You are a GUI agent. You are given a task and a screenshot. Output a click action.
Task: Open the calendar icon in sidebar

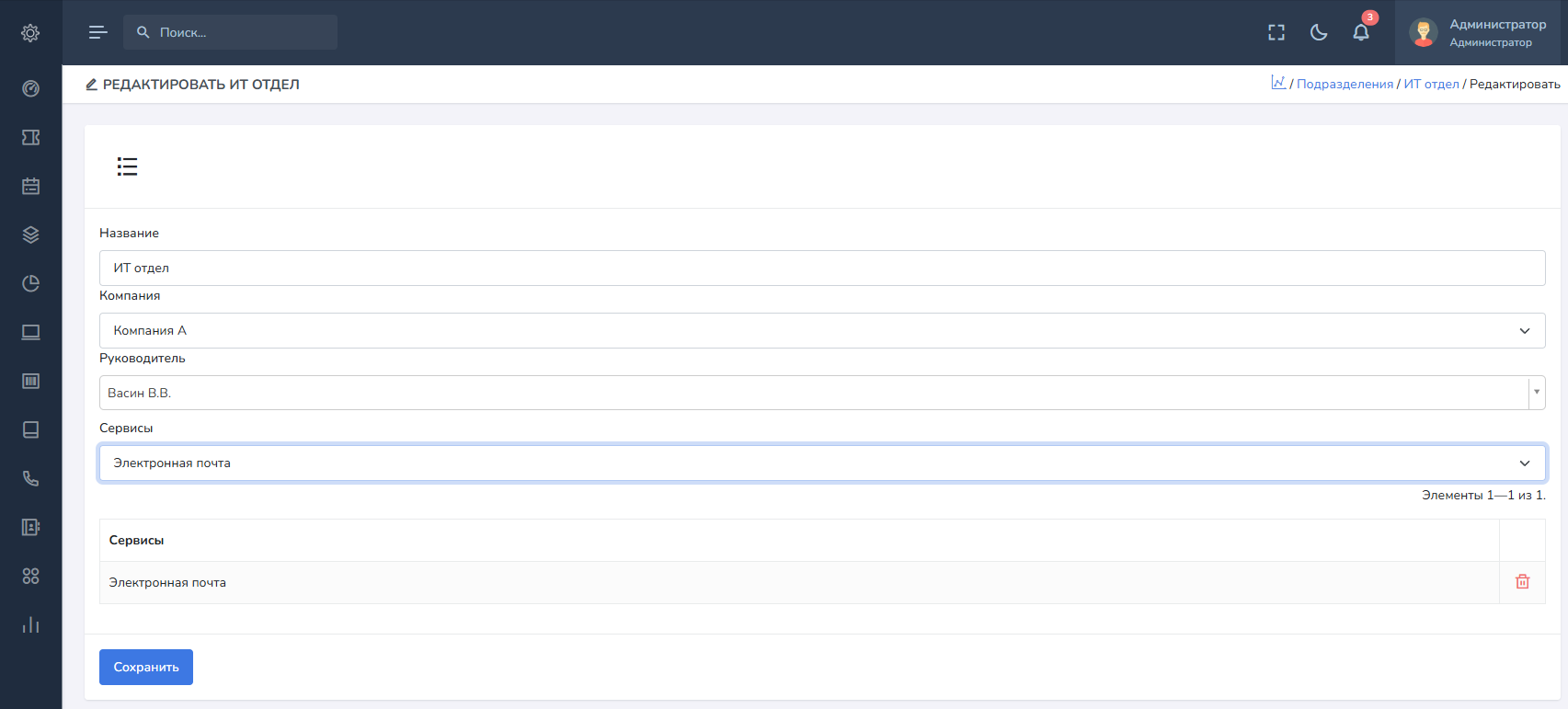click(30, 186)
